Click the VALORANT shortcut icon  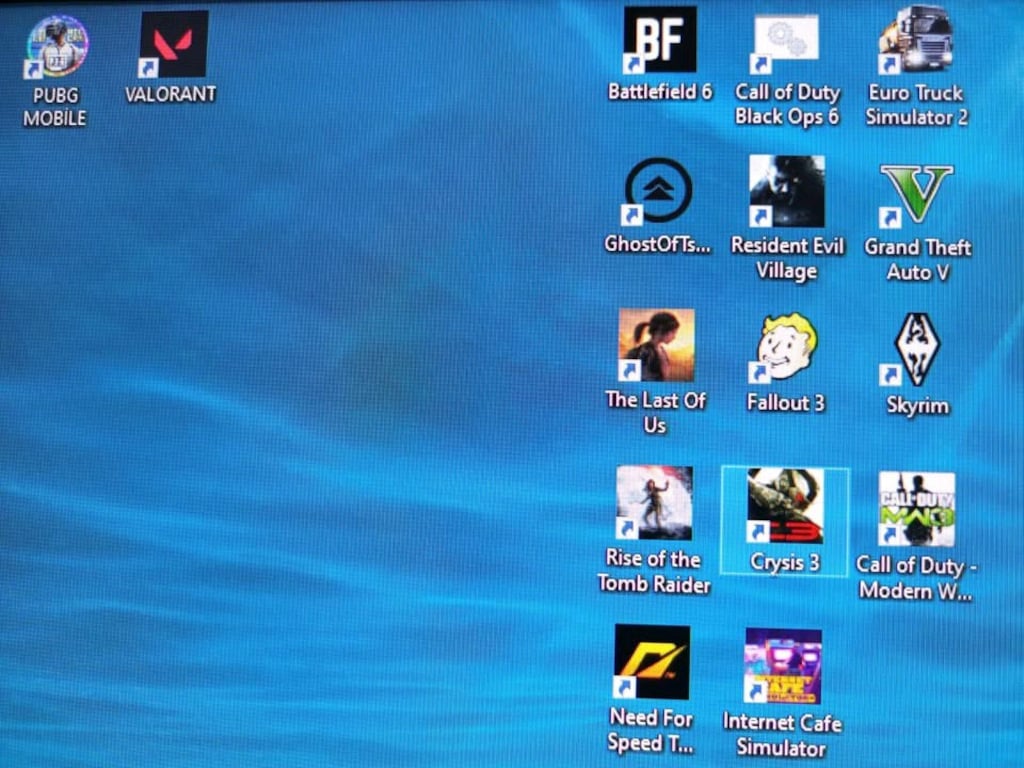pyautogui.click(x=174, y=44)
